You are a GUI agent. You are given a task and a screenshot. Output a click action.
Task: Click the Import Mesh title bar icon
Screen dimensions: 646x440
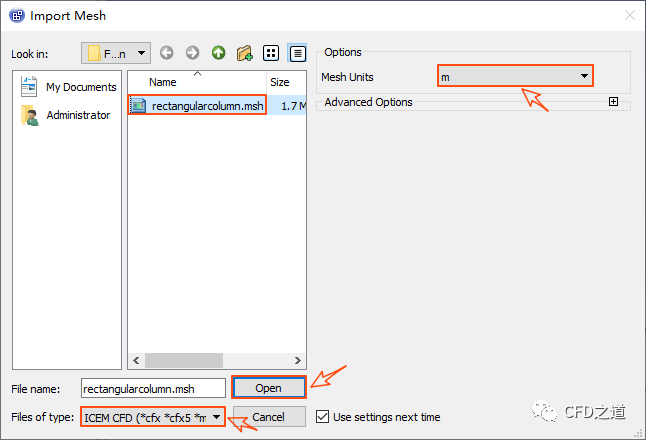pos(17,16)
